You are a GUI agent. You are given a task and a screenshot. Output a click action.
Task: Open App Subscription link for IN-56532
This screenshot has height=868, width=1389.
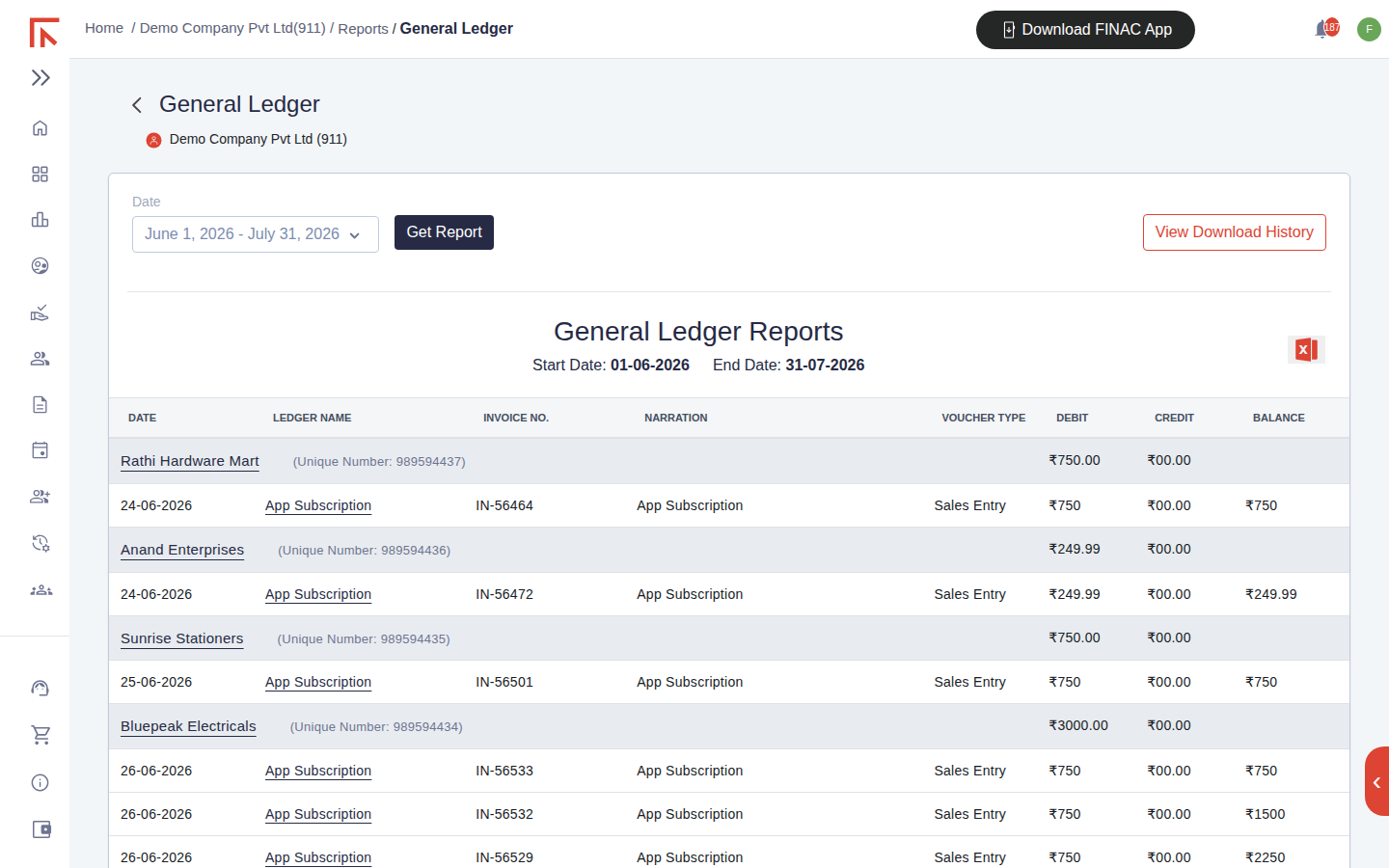pyautogui.click(x=318, y=814)
